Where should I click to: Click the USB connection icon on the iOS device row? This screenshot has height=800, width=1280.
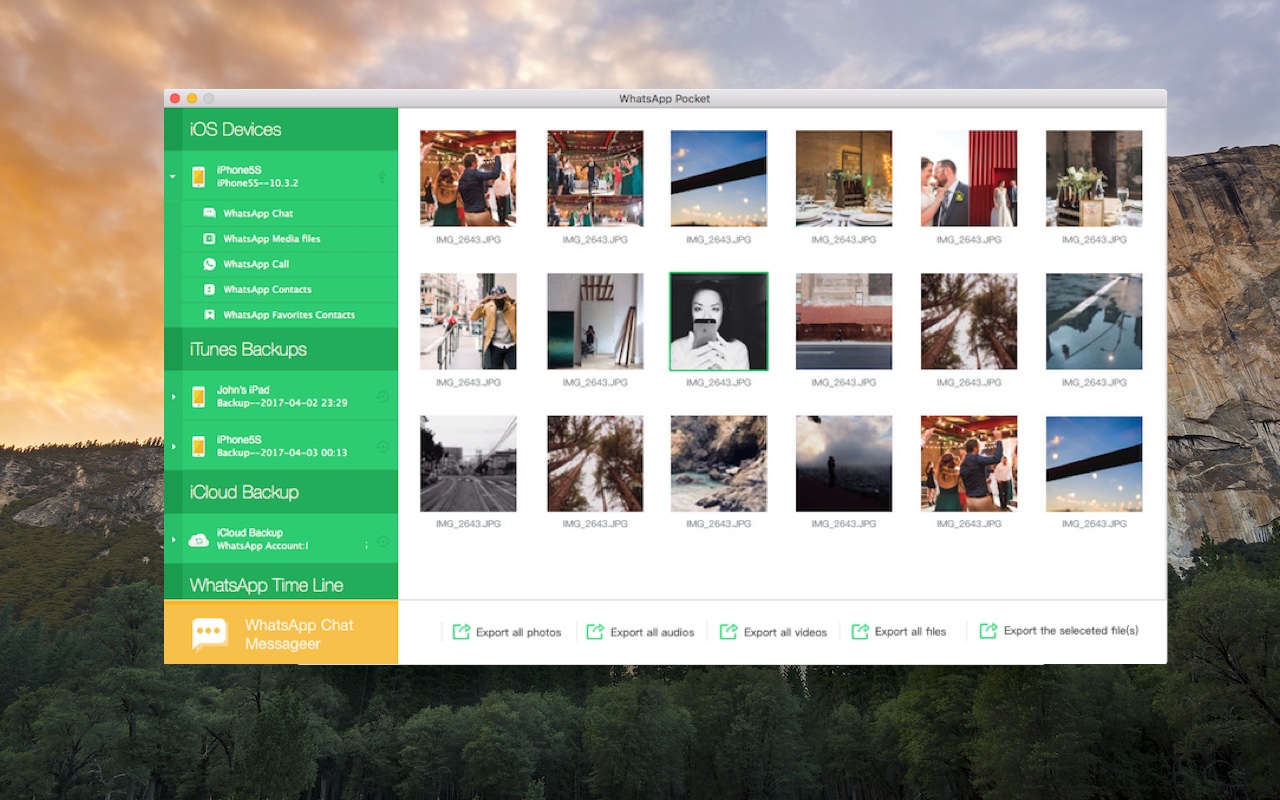[382, 177]
